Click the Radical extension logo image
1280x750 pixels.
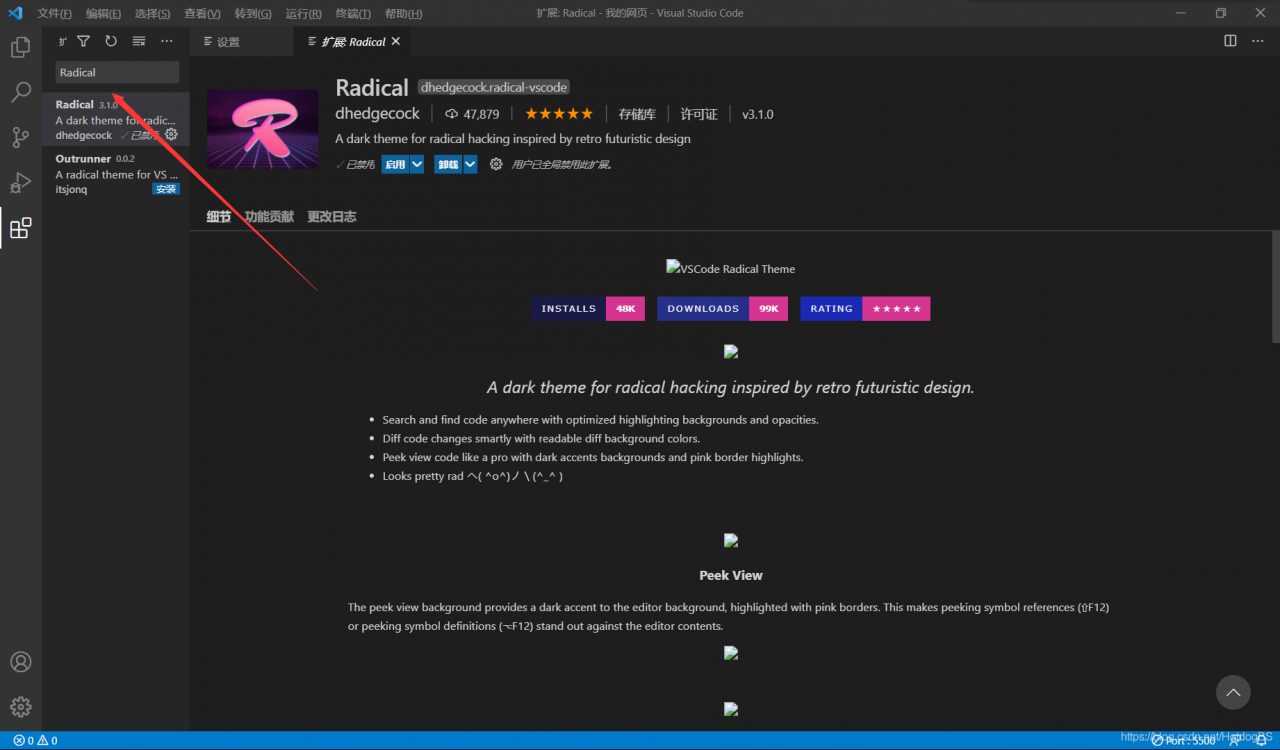262,129
